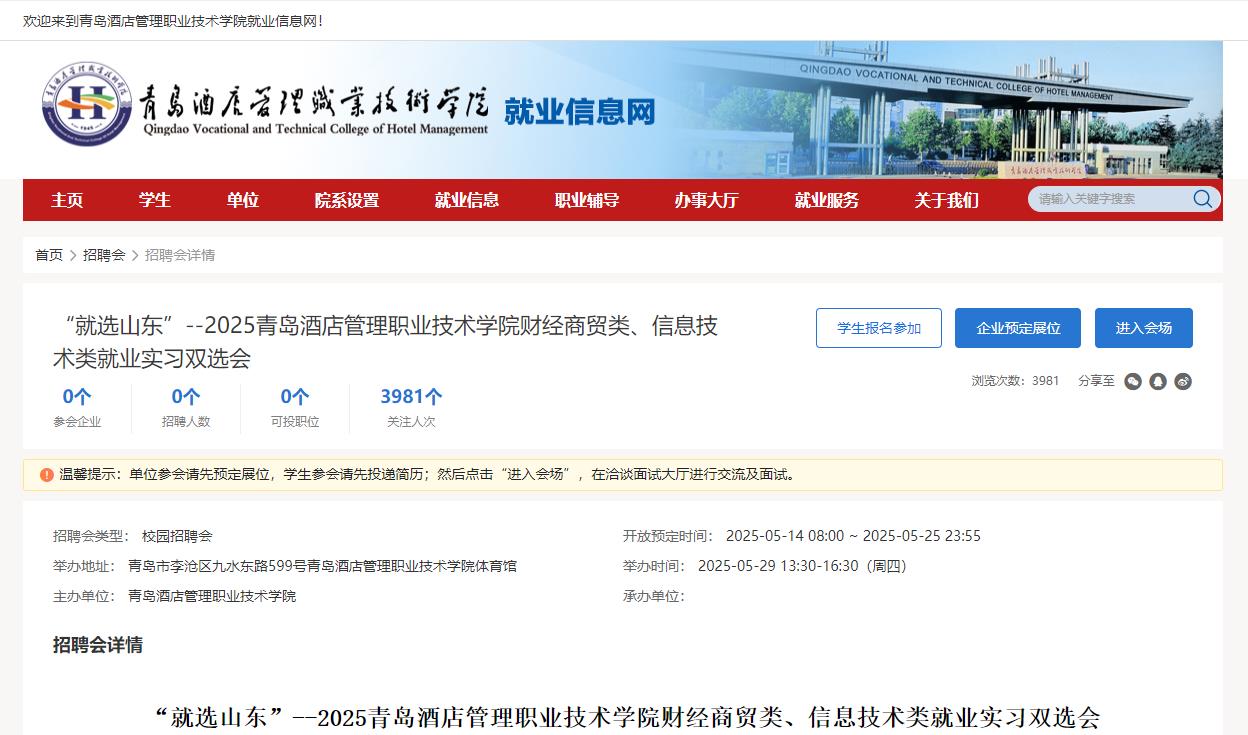Click the orange warning icon beside 温馨提示
Screen dimensions: 1248x735
coord(47,475)
